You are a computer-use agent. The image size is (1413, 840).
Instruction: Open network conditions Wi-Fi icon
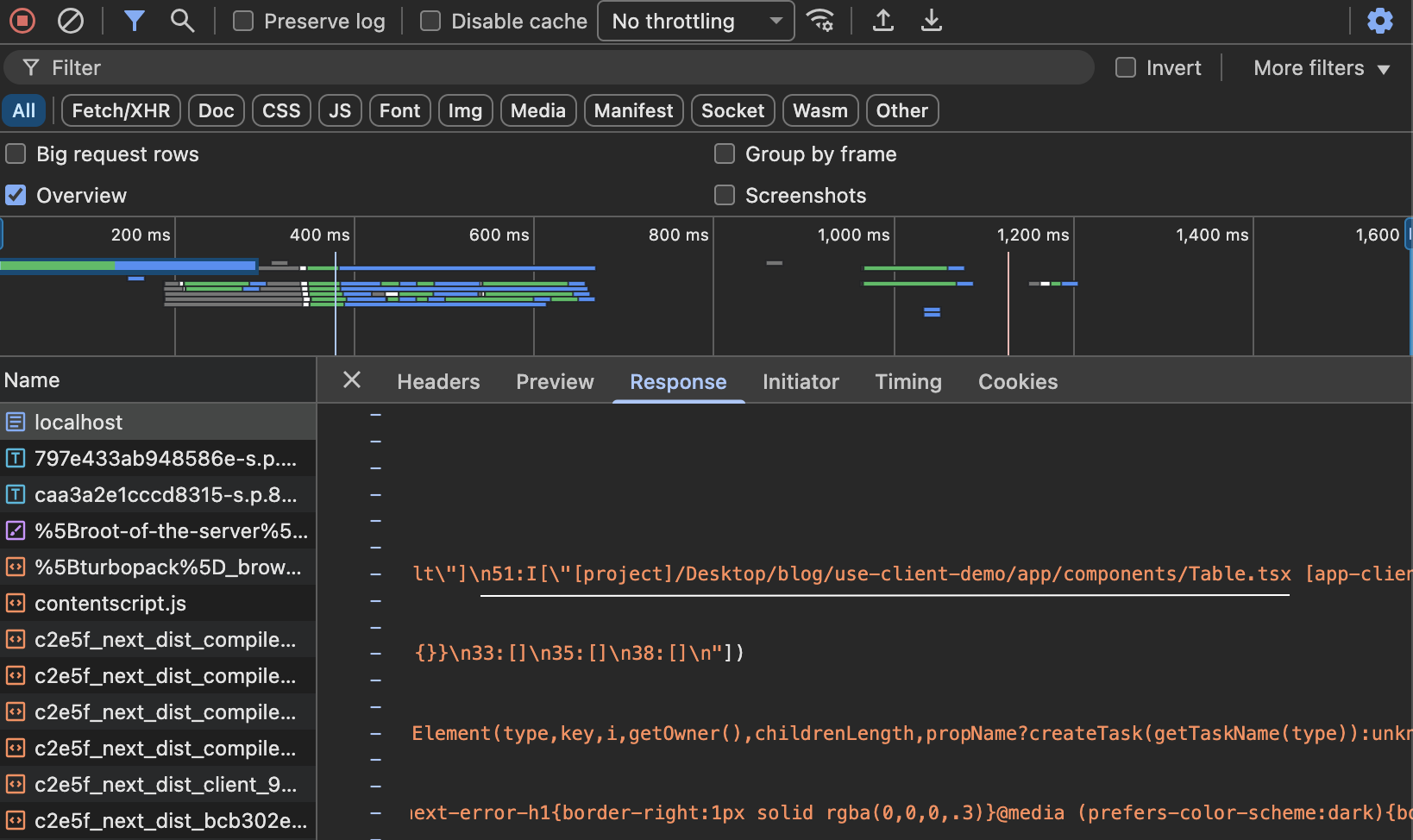[x=820, y=21]
